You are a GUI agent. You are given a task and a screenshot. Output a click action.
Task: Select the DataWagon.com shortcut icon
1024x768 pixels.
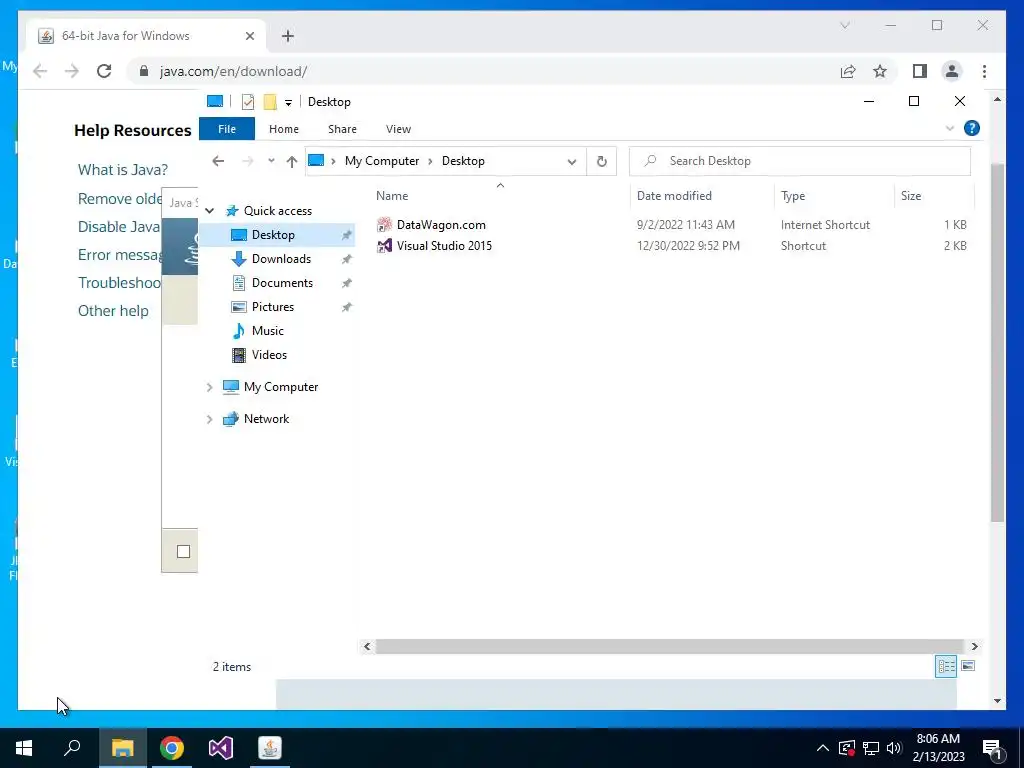coord(385,225)
